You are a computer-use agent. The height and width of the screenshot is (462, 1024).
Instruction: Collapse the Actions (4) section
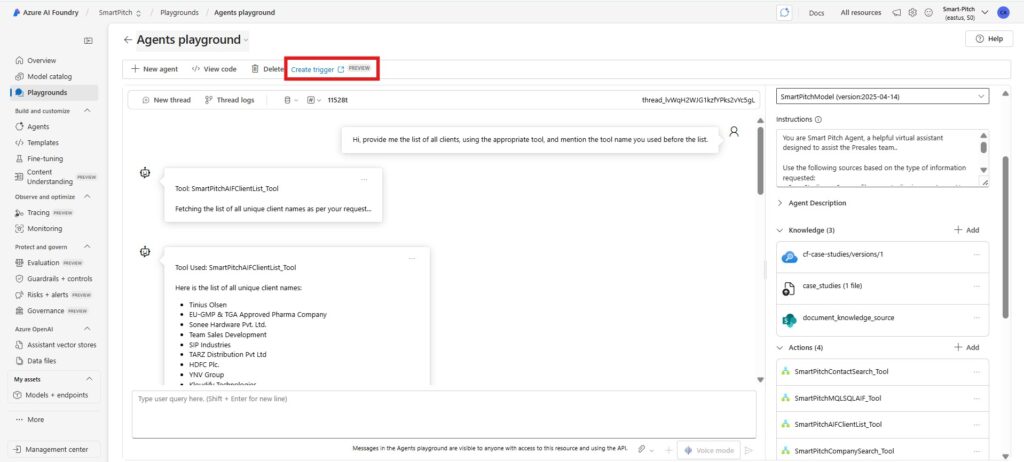pyautogui.click(x=781, y=347)
